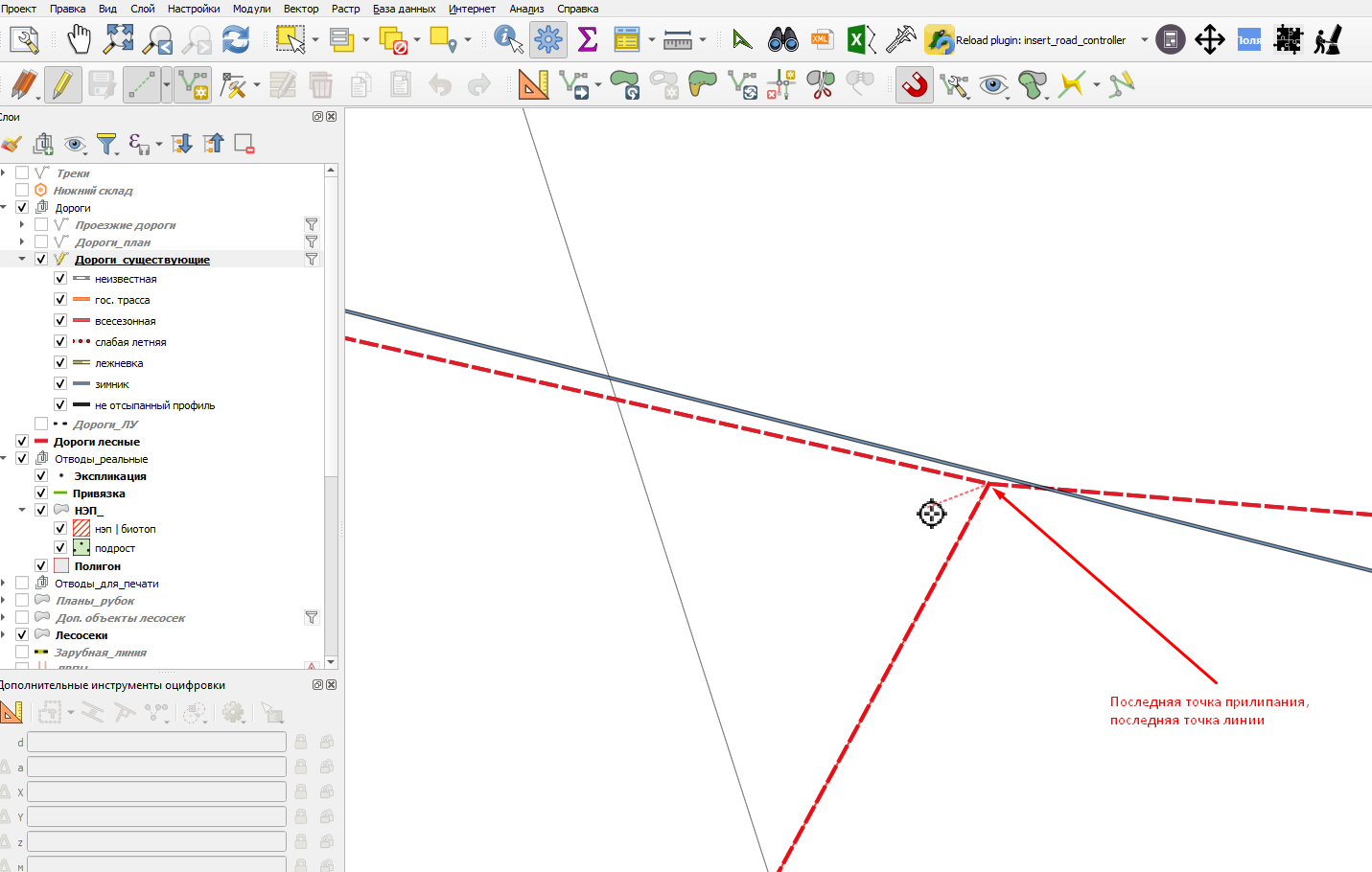Click the advanced digitizing triangle ruler icon
This screenshot has width=1372, height=872.
(533, 84)
